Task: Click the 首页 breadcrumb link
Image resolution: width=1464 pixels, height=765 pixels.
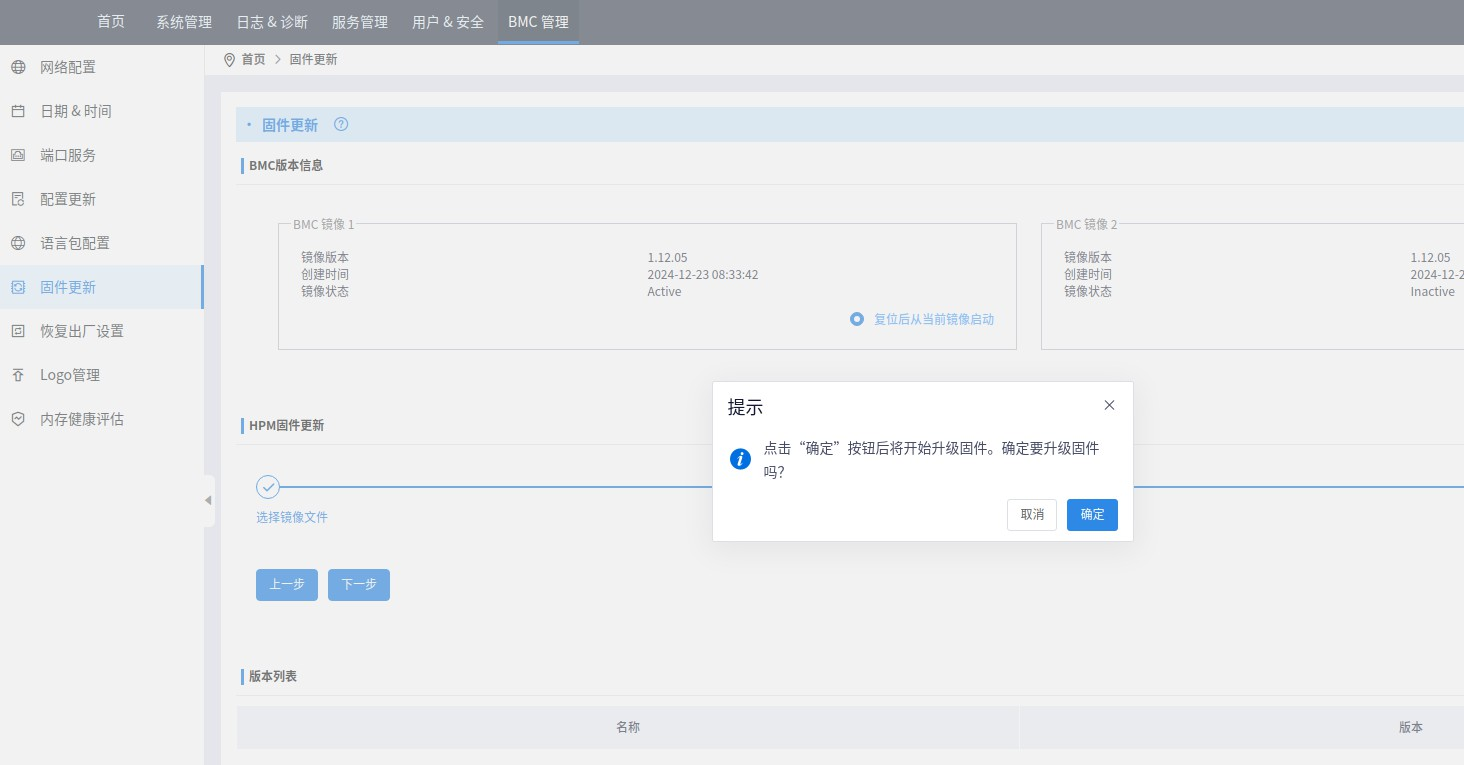Action: pos(254,60)
